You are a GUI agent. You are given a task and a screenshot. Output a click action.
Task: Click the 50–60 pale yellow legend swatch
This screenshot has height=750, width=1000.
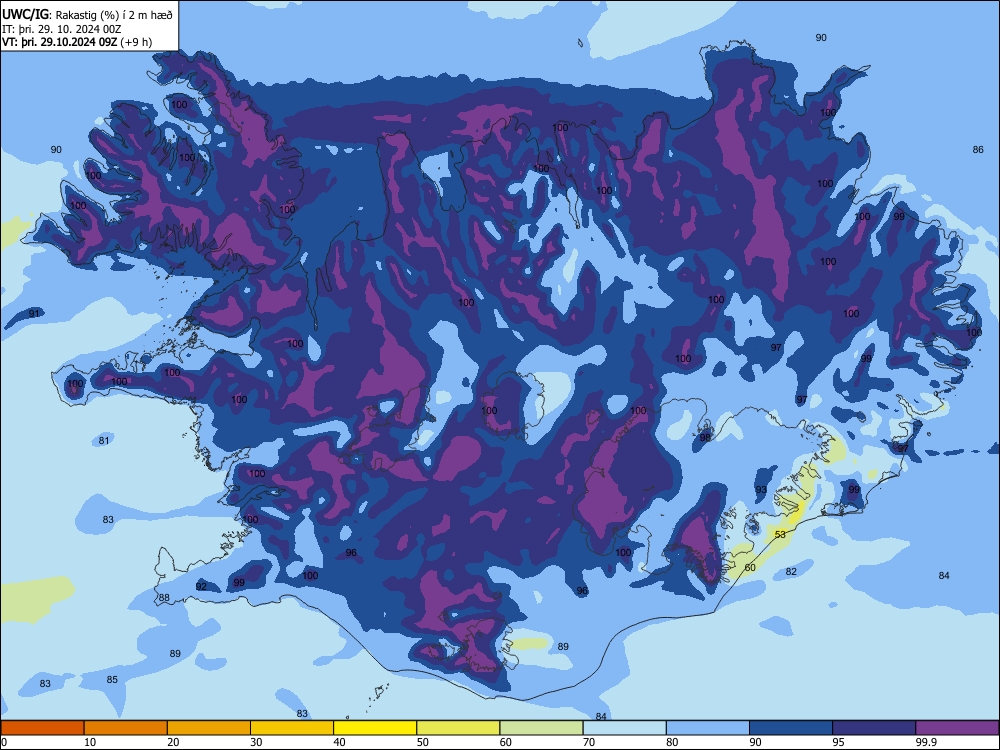coord(458,728)
